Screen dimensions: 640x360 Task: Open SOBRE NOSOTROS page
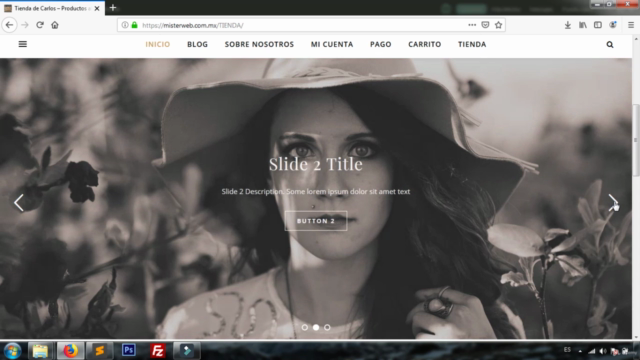point(259,44)
